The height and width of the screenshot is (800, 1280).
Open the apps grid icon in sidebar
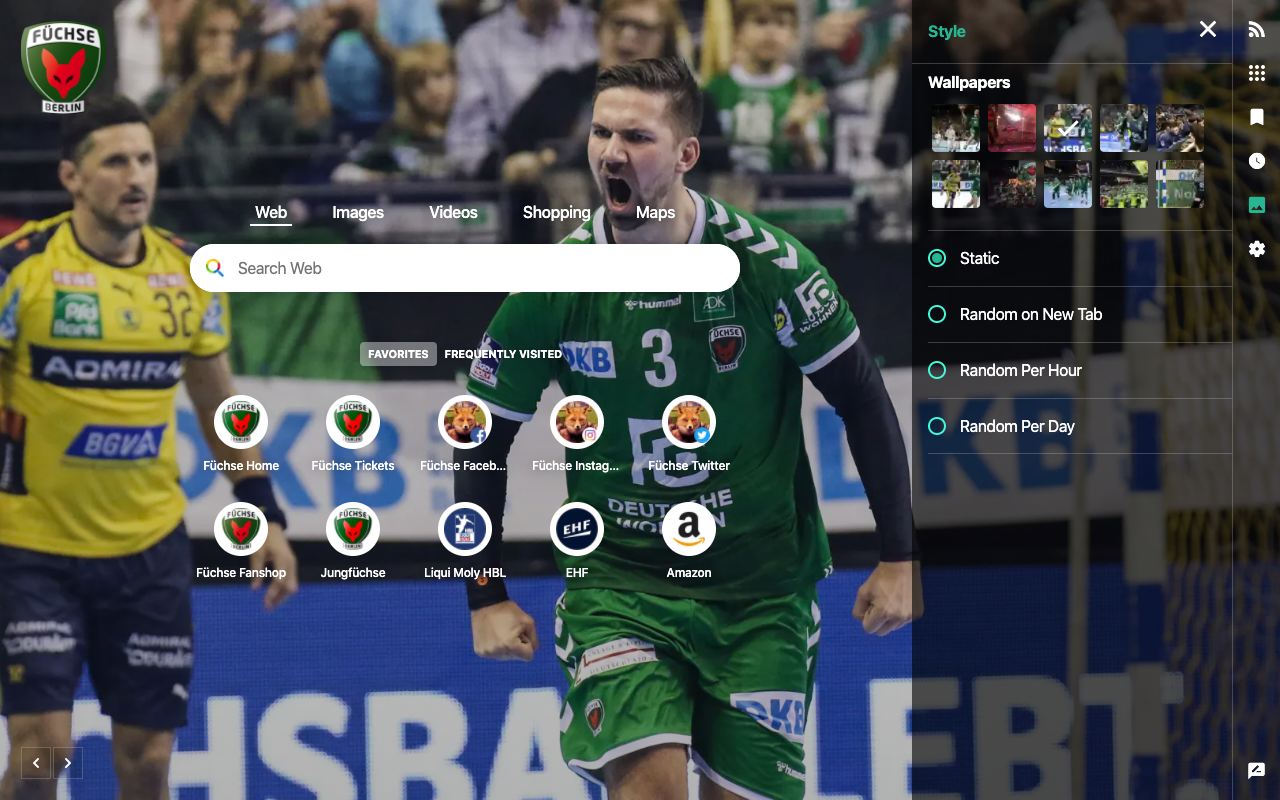pos(1257,73)
